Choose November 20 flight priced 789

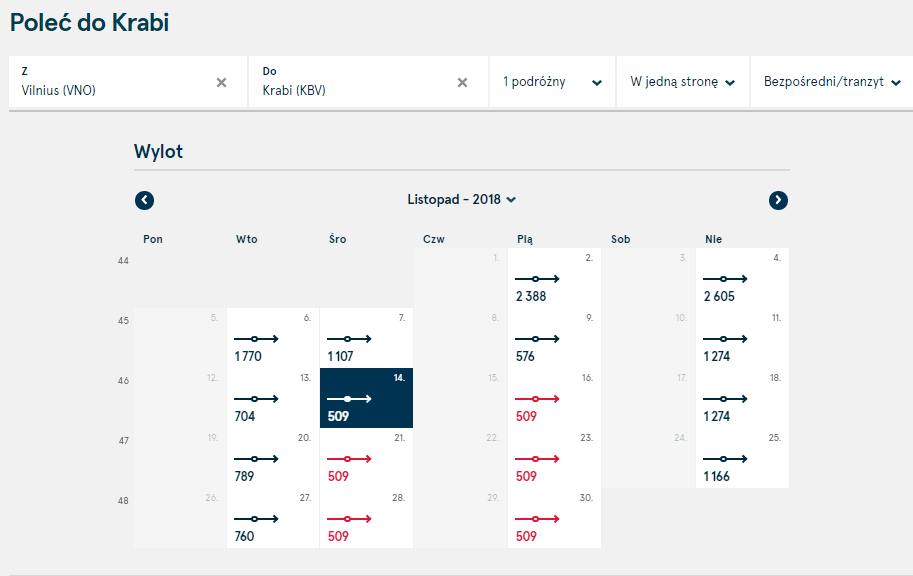(273, 458)
